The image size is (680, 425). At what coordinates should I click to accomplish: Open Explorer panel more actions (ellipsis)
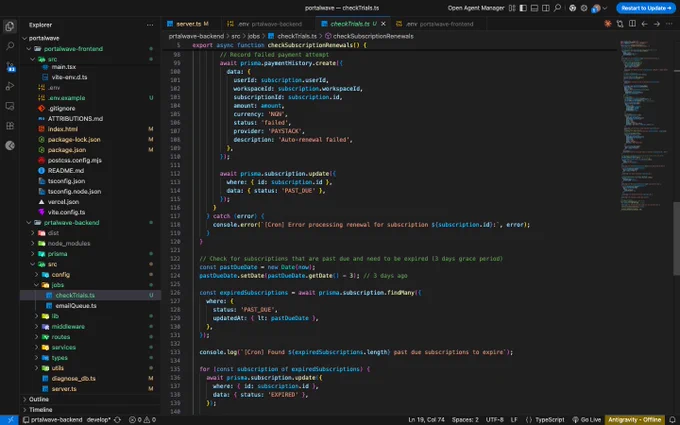(x=150, y=25)
